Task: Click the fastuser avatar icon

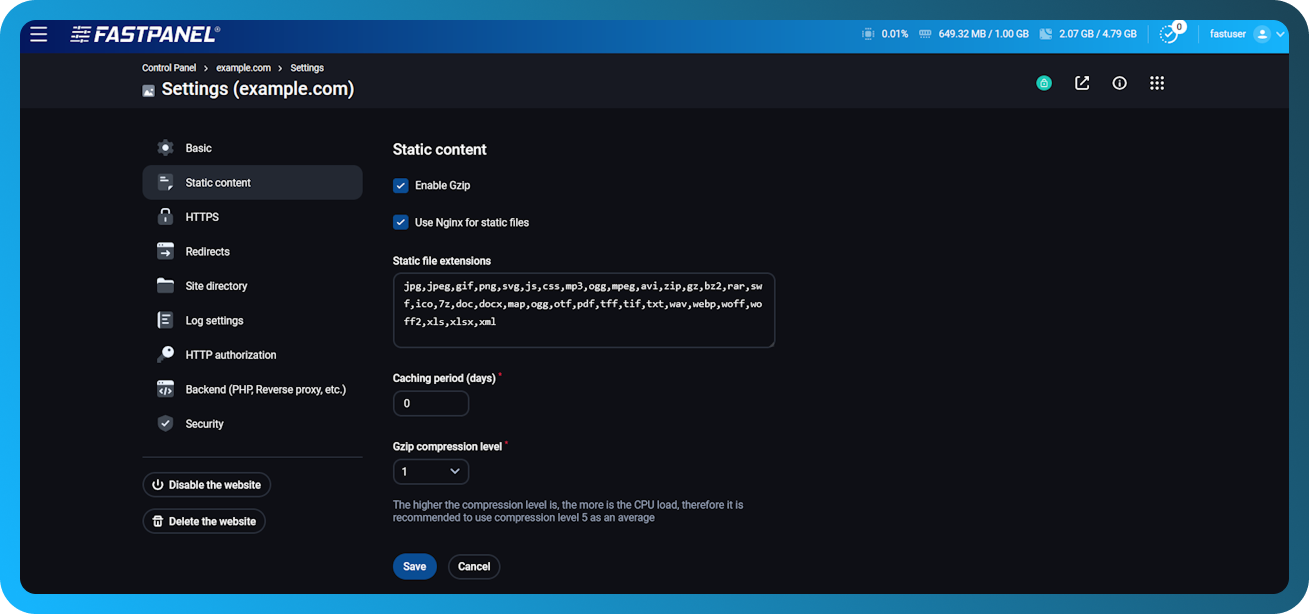Action: [1260, 33]
